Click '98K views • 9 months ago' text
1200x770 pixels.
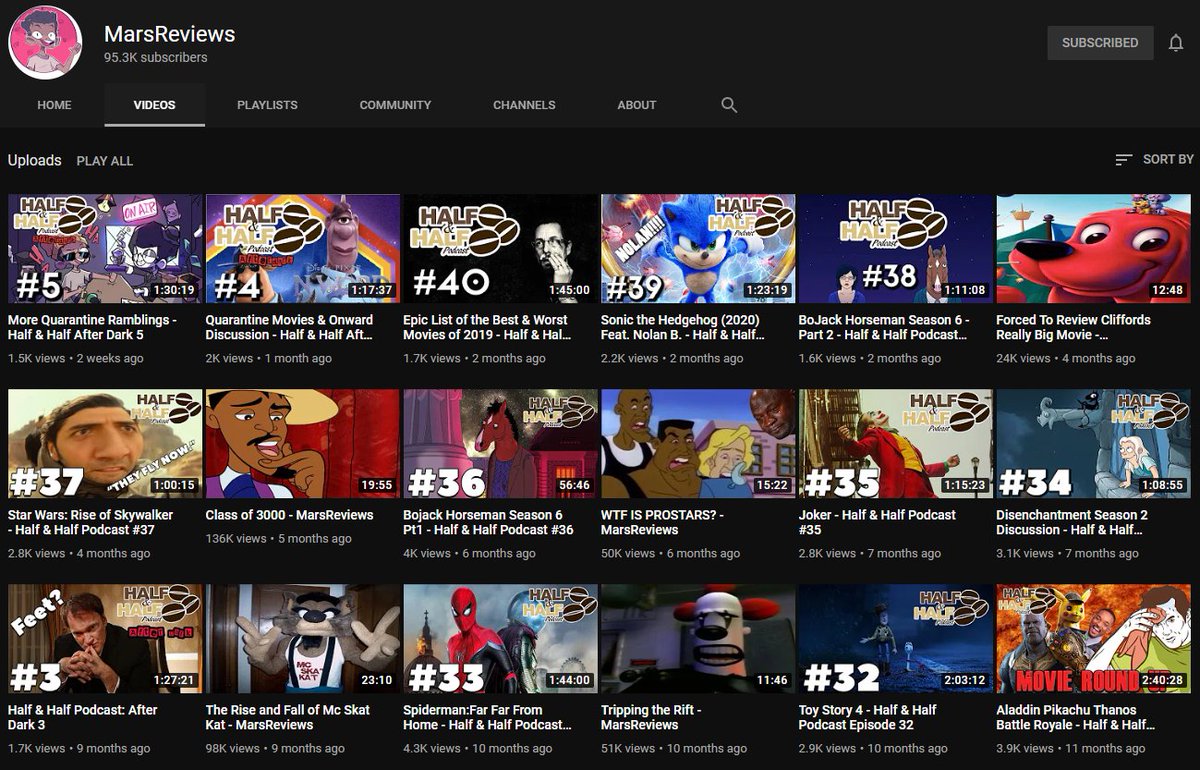tap(275, 748)
